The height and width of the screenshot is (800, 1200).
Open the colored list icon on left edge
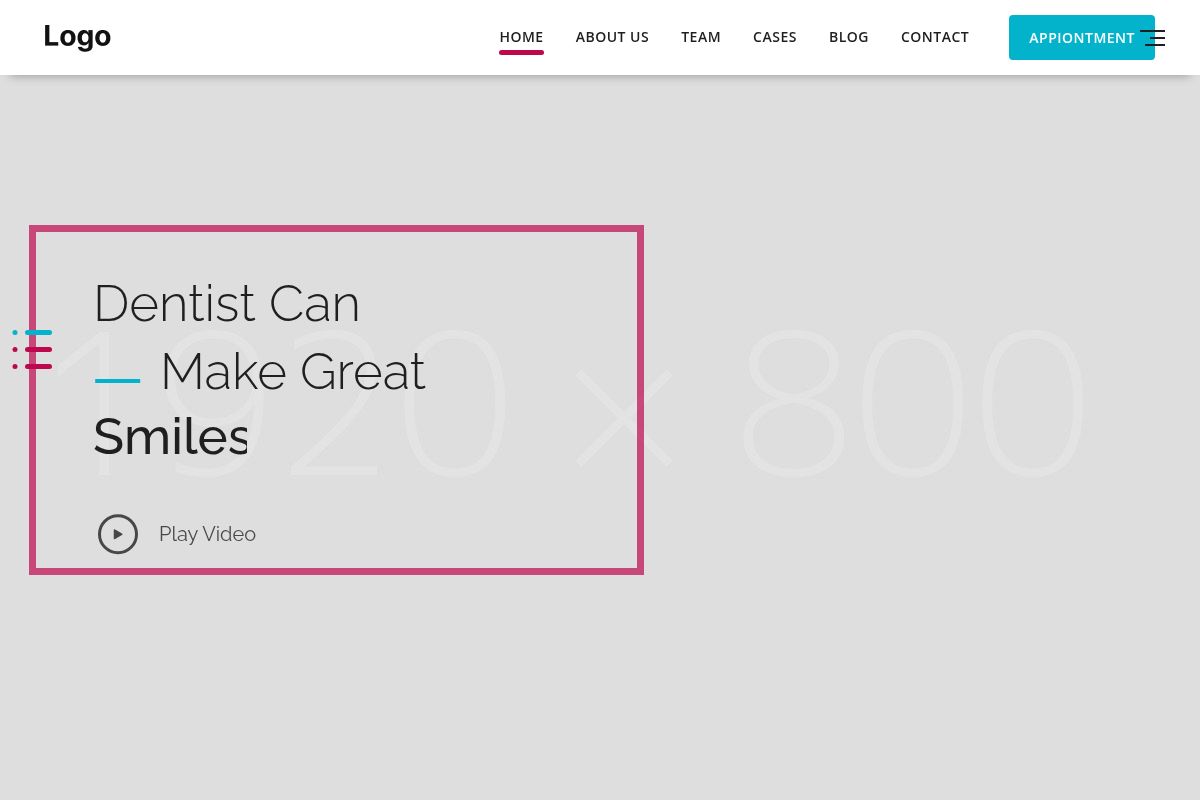click(x=32, y=350)
